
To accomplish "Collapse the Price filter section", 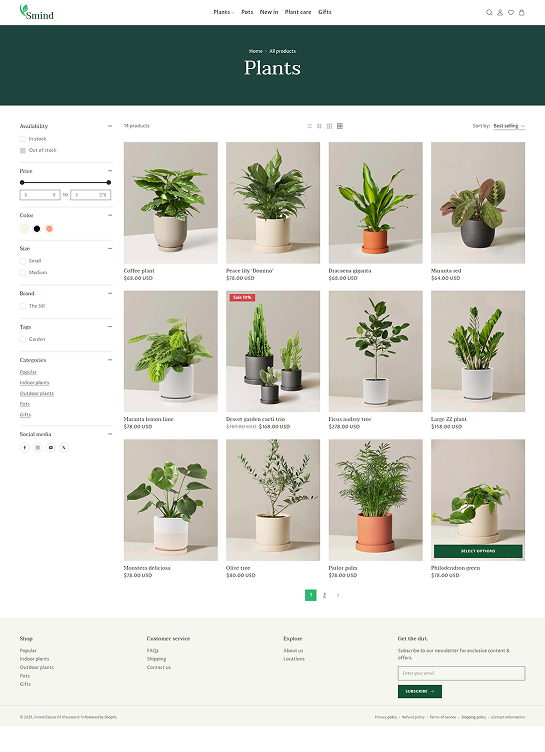I will [110, 171].
